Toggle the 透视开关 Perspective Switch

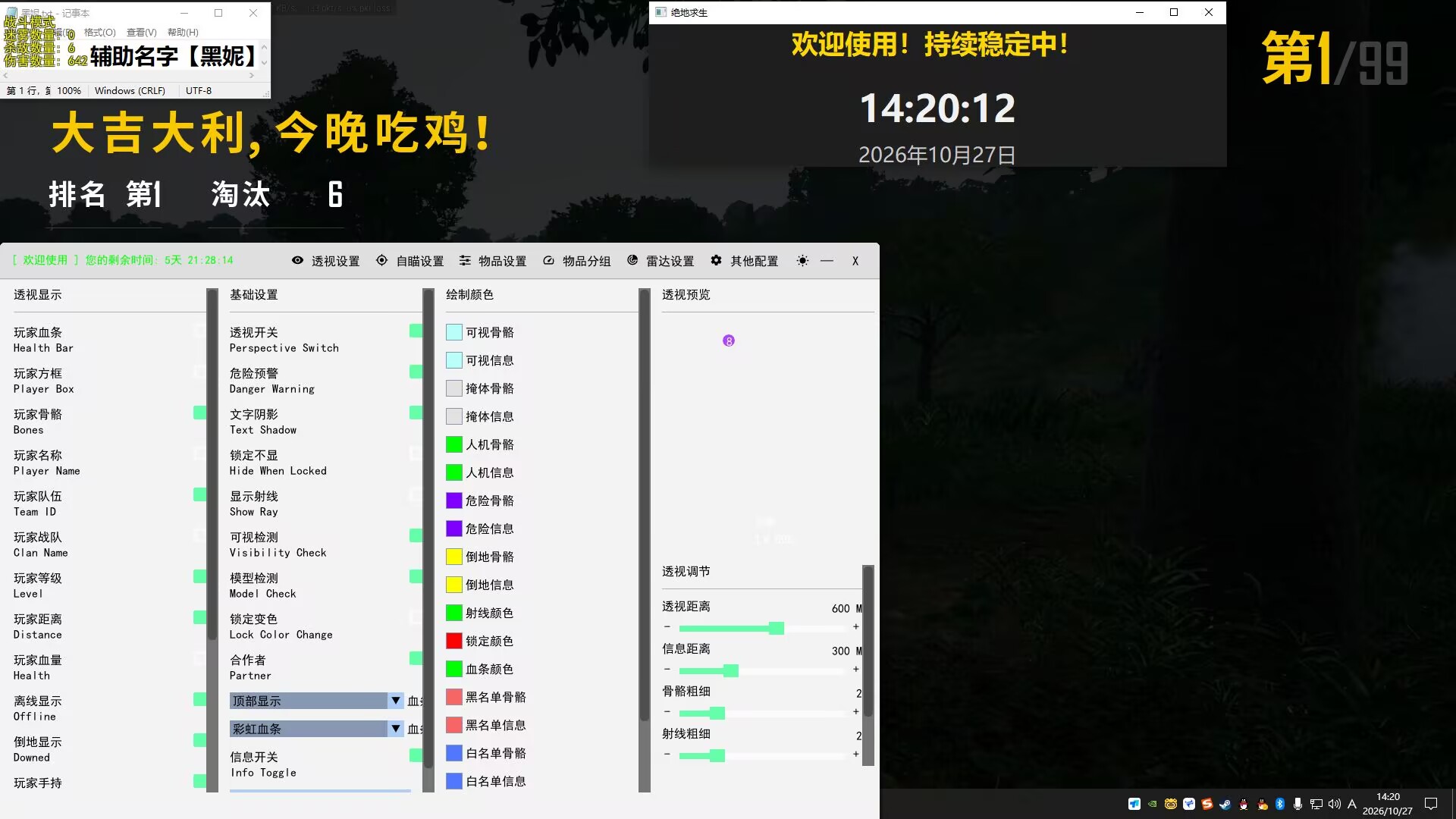coord(416,331)
